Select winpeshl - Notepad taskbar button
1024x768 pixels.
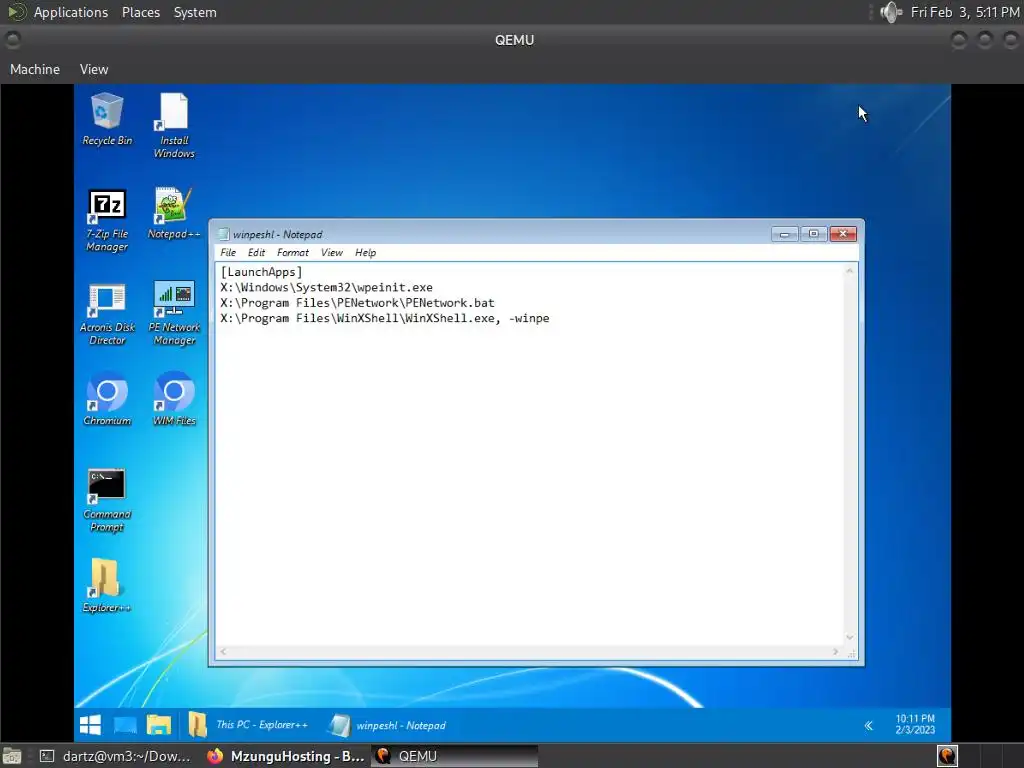pos(388,725)
